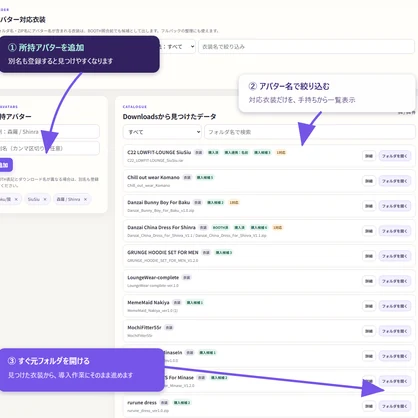Image resolution: width=418 pixels, height=418 pixels.
Task: Click file name Danzai_Bunny_Boy_For_Baku_v1.0.zip
Action: pyautogui.click(x=160, y=210)
